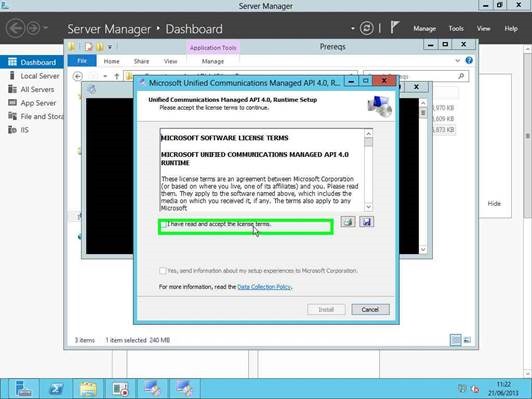This screenshot has width=532, height=399.
Task: Switch Explorer to large icons view
Action: [x=467, y=340]
